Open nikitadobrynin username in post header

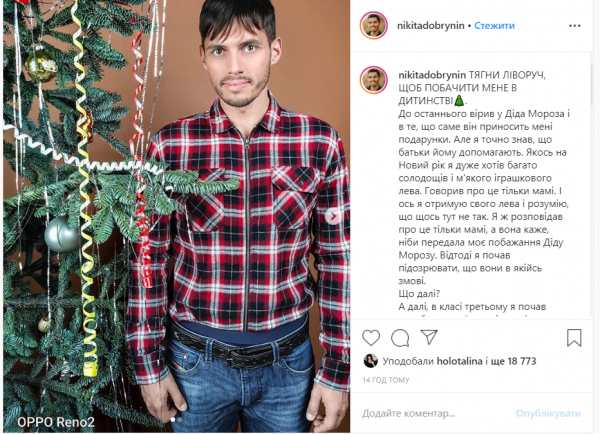pos(430,26)
